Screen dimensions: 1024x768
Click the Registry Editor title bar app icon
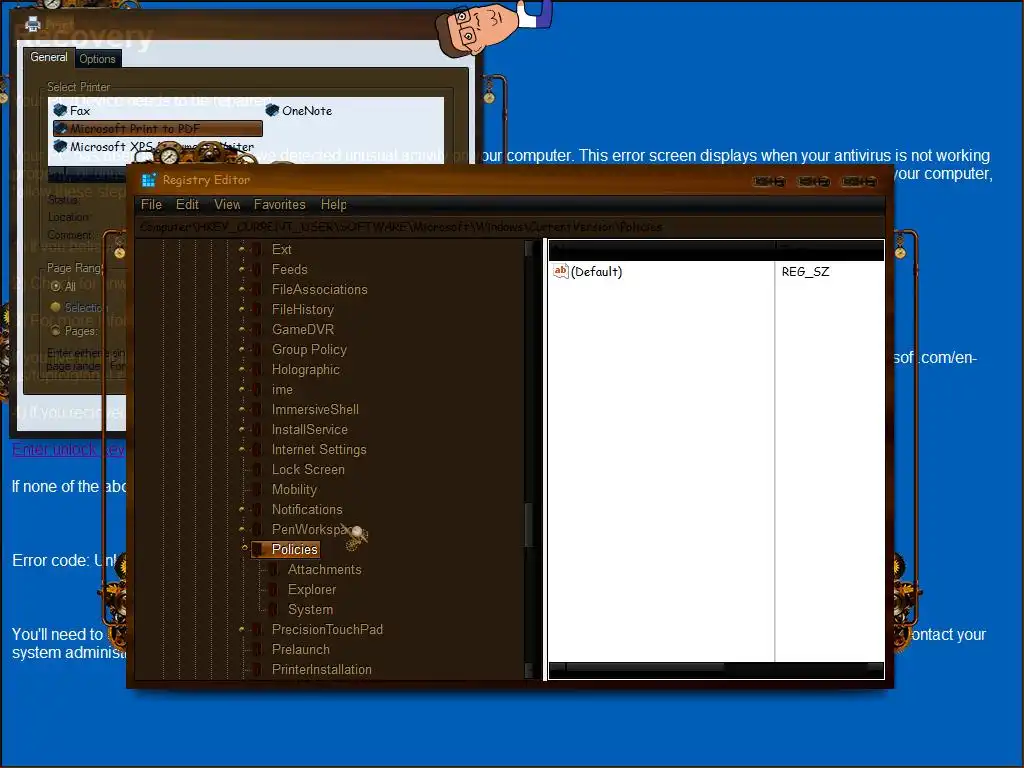click(x=149, y=180)
